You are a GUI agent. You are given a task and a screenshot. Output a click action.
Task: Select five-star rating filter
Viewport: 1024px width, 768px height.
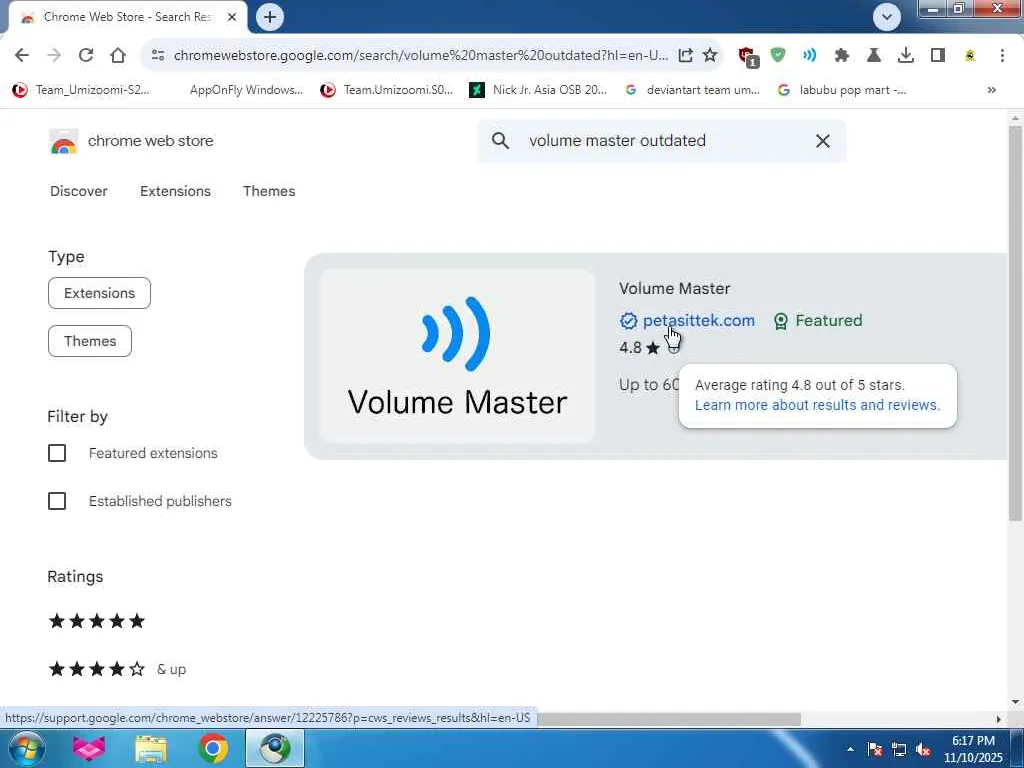[x=97, y=621]
